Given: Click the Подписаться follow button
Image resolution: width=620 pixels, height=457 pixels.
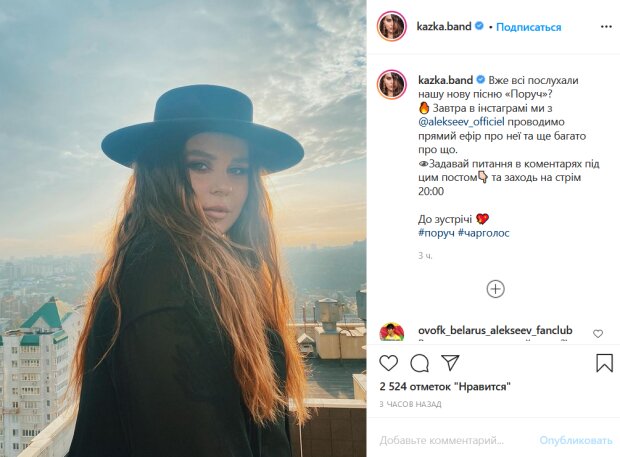Looking at the screenshot, I should pyautogui.click(x=529, y=27).
